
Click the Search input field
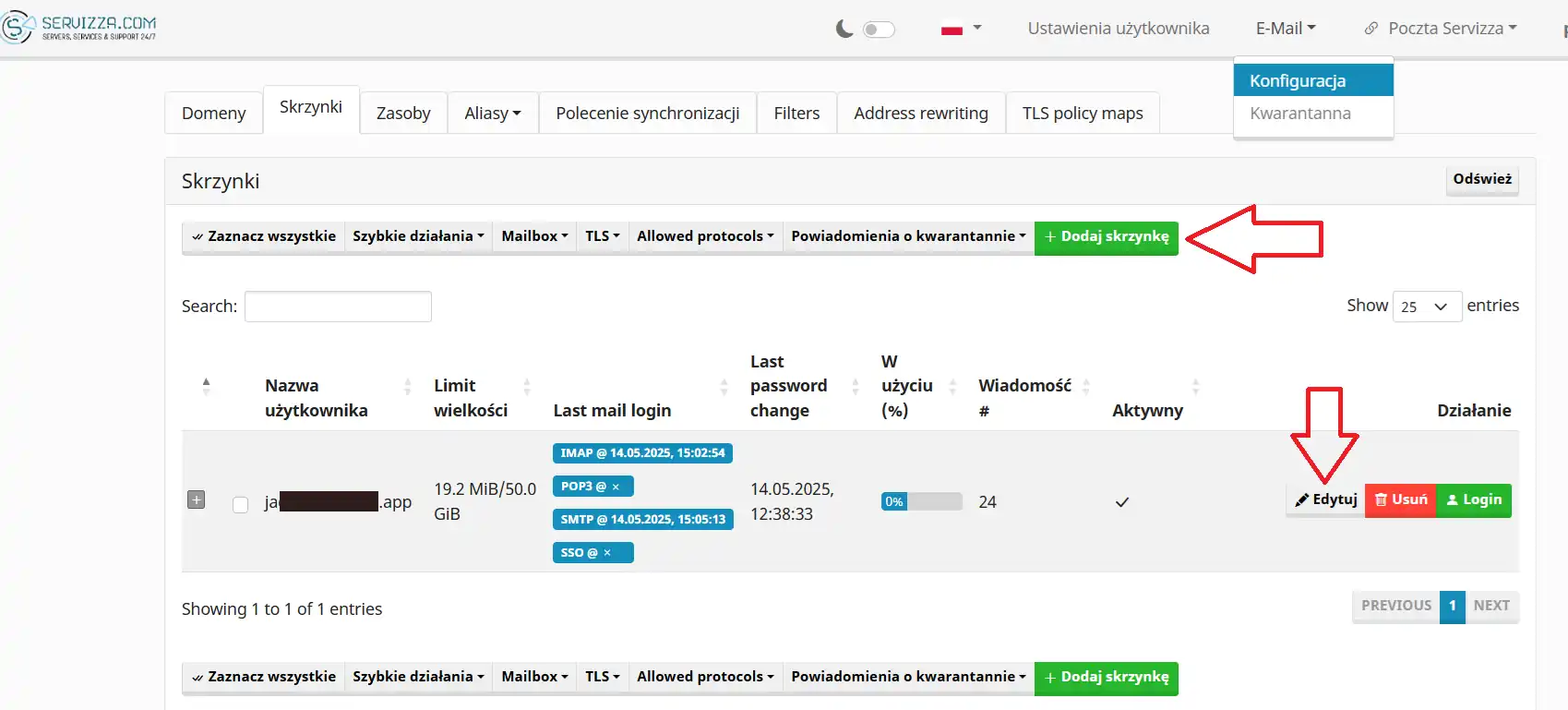click(338, 307)
